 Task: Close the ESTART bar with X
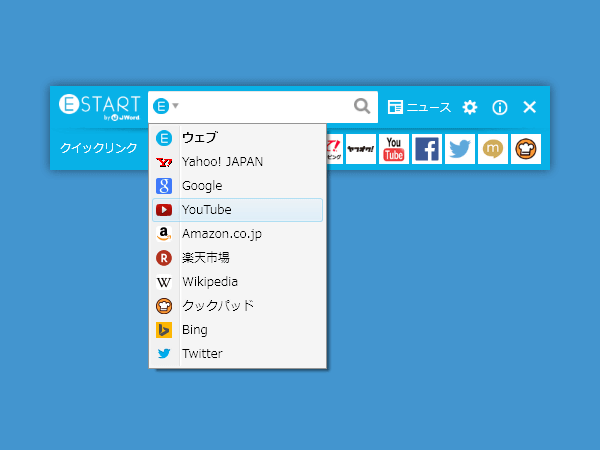pyautogui.click(x=530, y=107)
